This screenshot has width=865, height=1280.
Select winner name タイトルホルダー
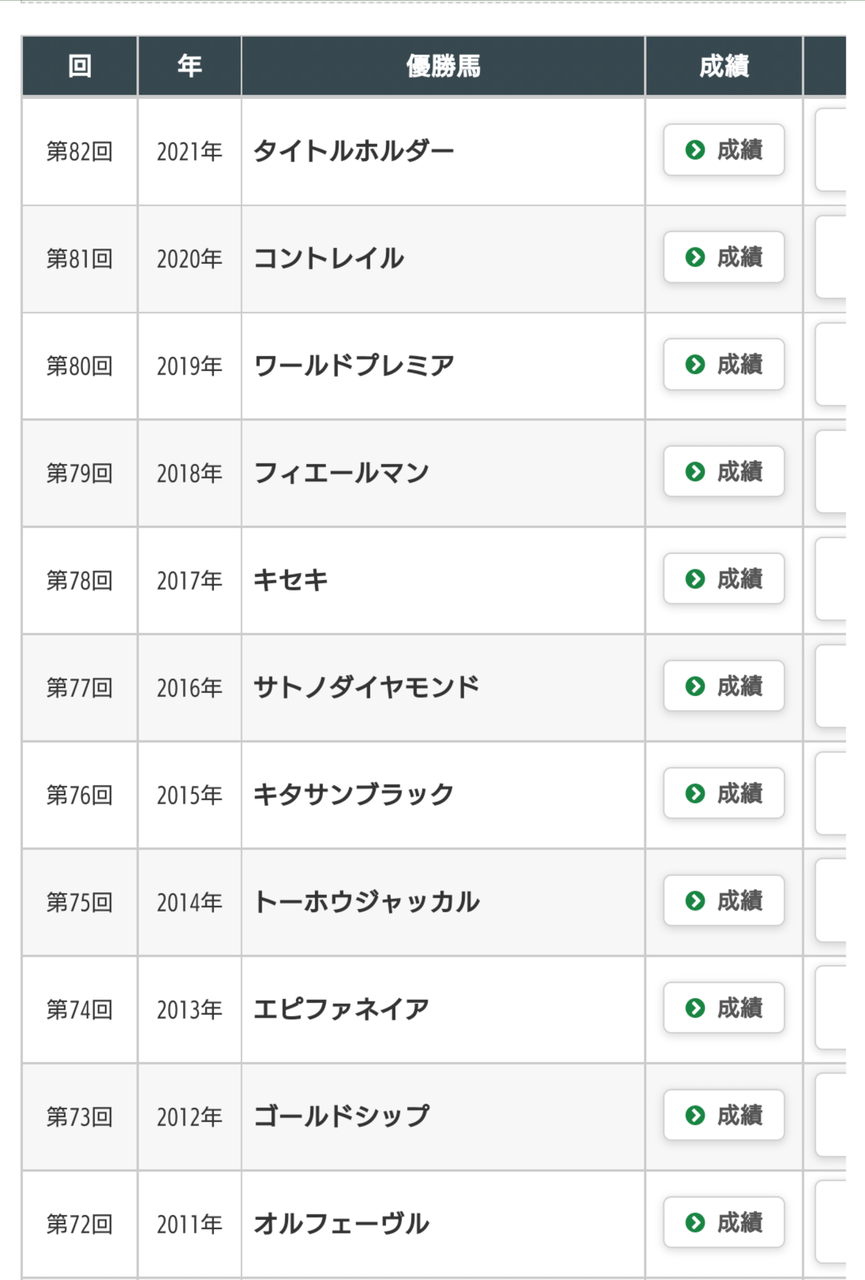coord(354,151)
